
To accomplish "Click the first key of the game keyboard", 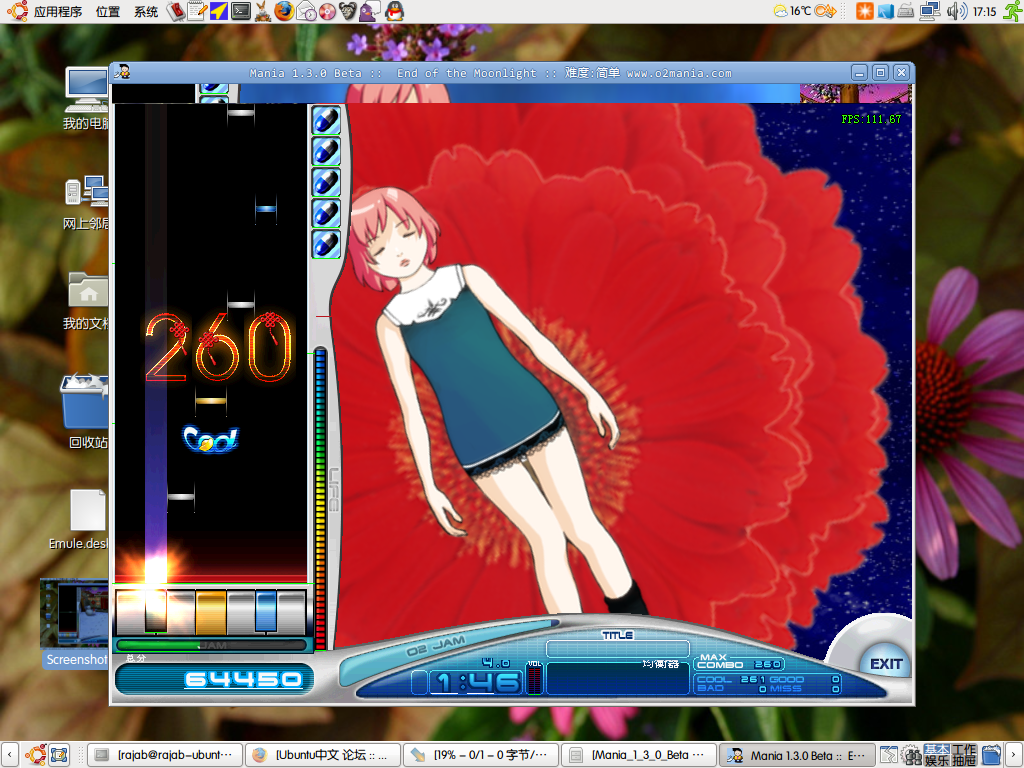I will coord(129,612).
